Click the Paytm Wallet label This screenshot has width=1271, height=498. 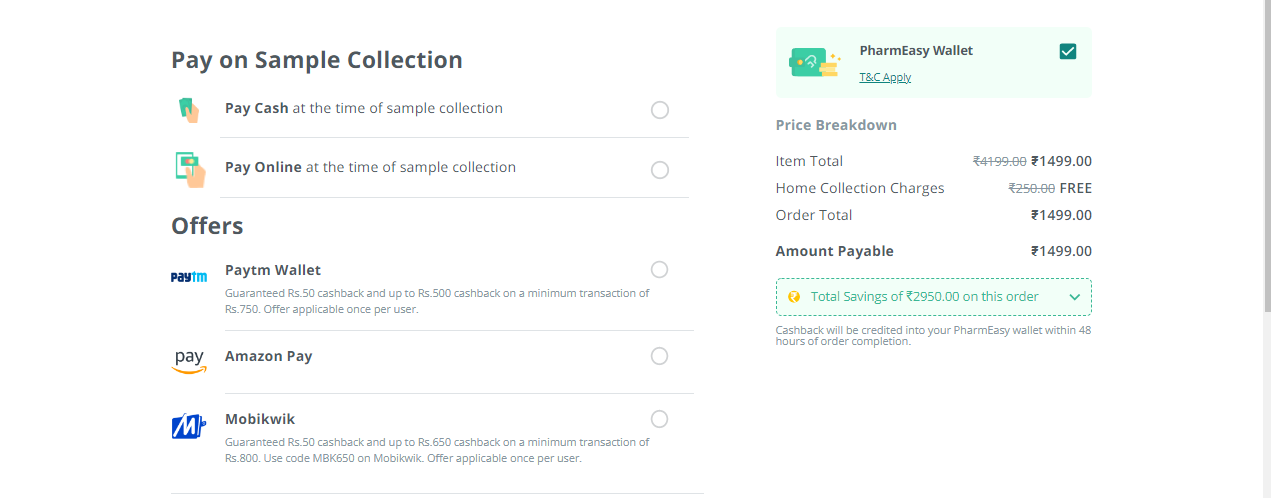(x=273, y=270)
